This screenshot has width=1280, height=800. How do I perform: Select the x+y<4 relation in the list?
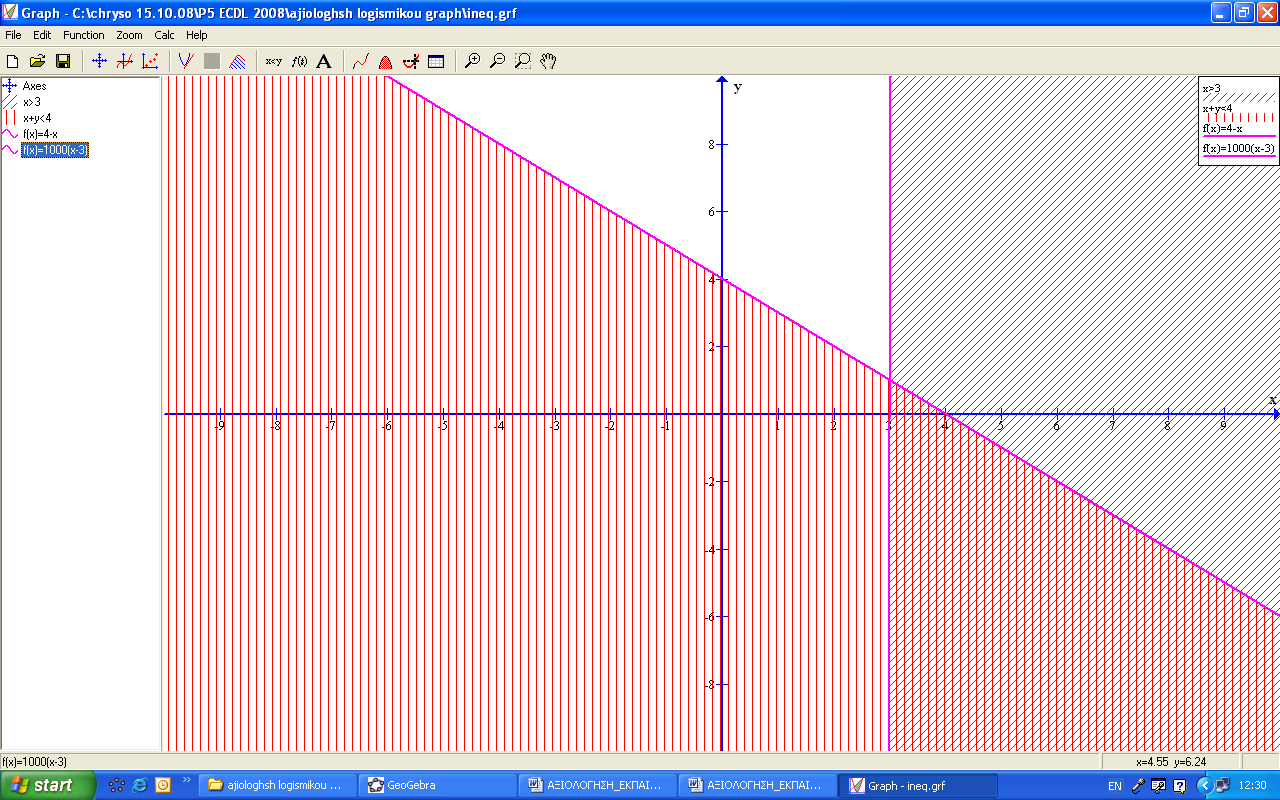37,118
